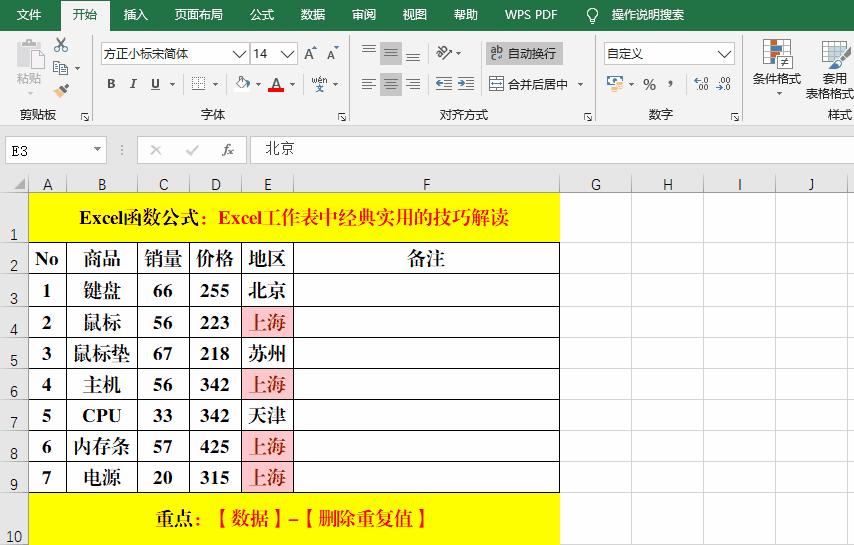Apply cell borders icon
The height and width of the screenshot is (545, 854).
point(199,84)
